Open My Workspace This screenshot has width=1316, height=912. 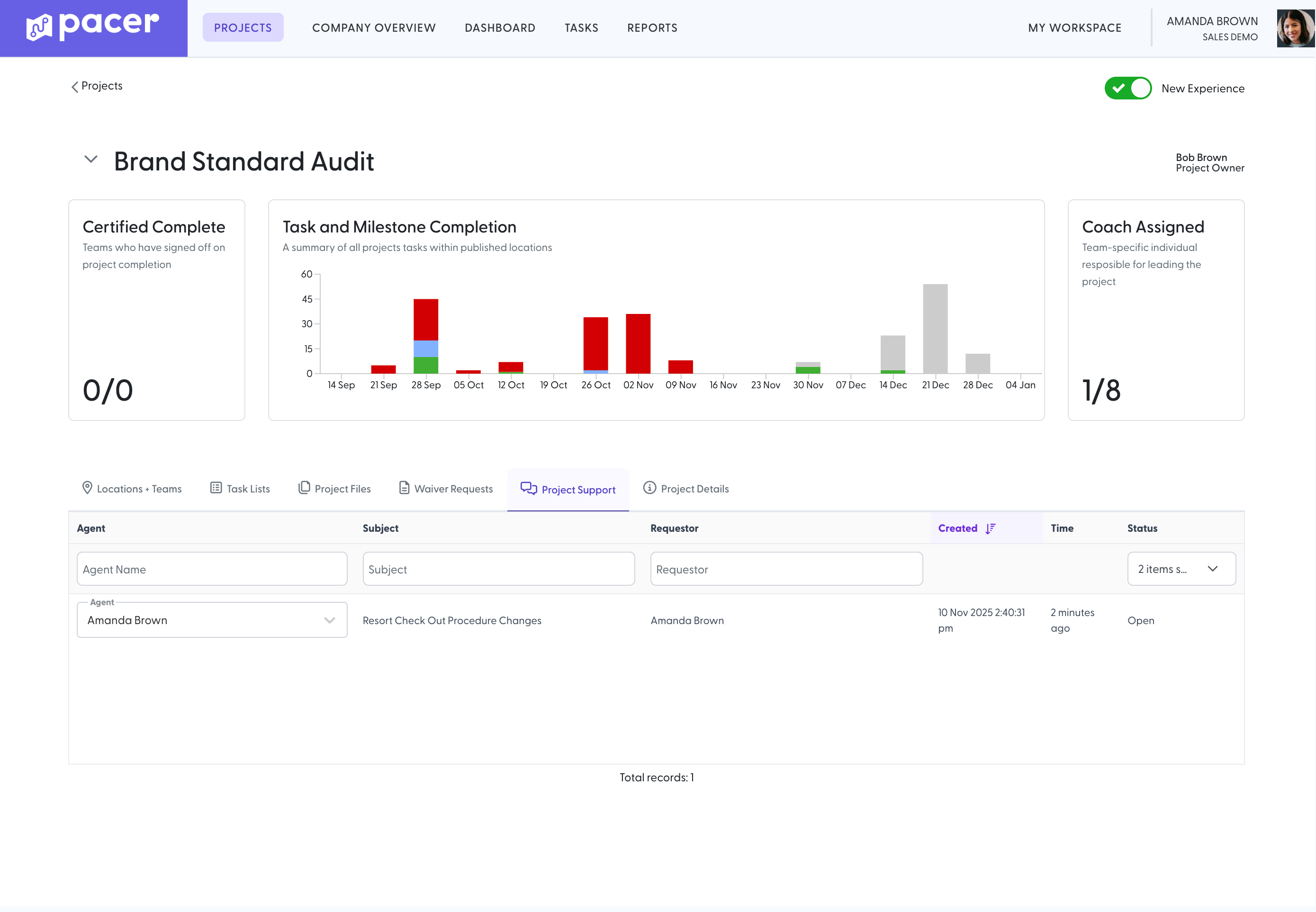1075,27
